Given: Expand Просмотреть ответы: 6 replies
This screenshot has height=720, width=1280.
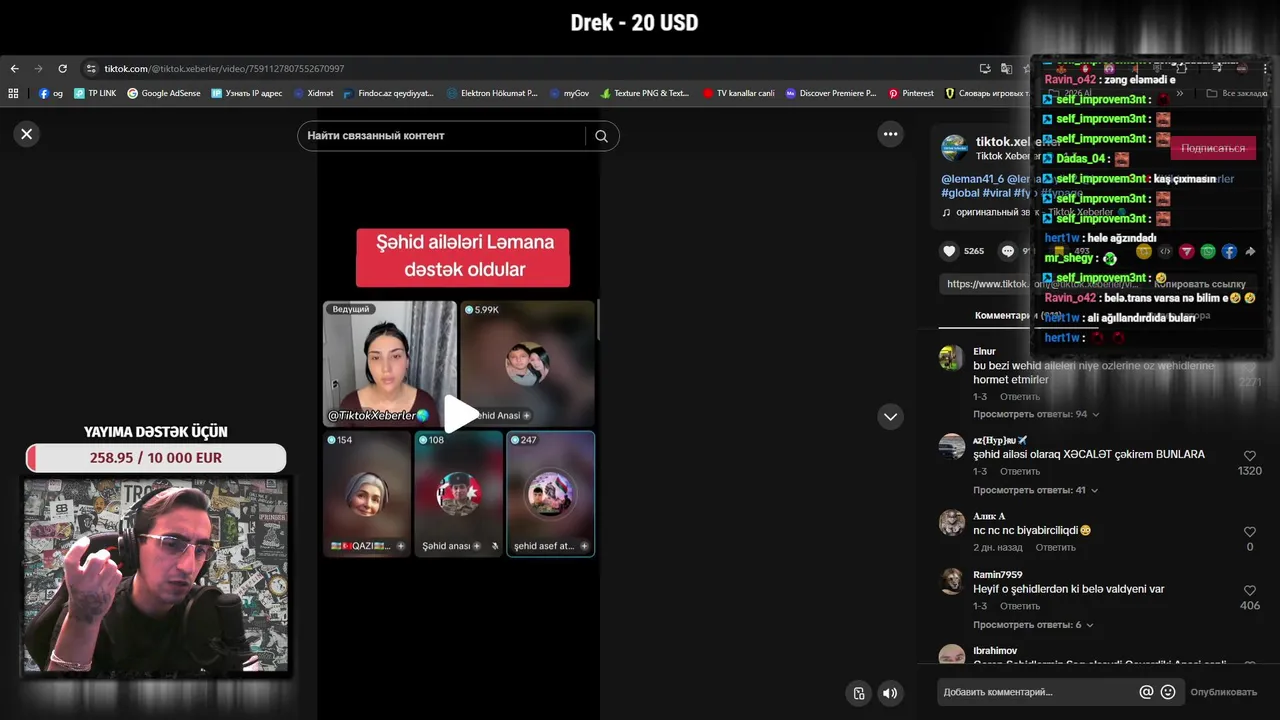Looking at the screenshot, I should [1033, 625].
